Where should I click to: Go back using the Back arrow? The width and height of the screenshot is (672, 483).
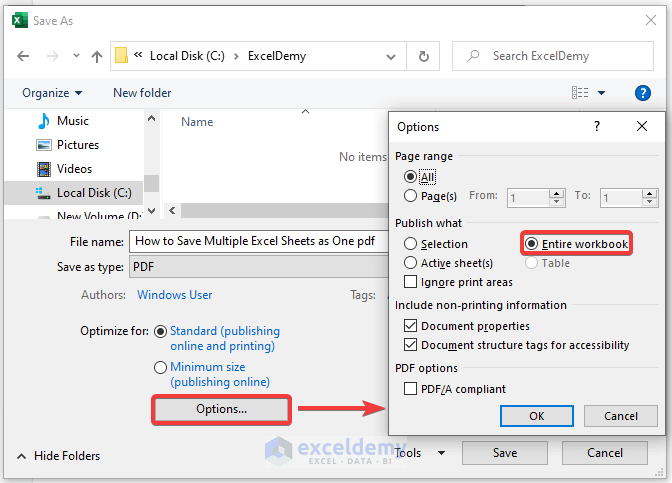pyautogui.click(x=23, y=56)
